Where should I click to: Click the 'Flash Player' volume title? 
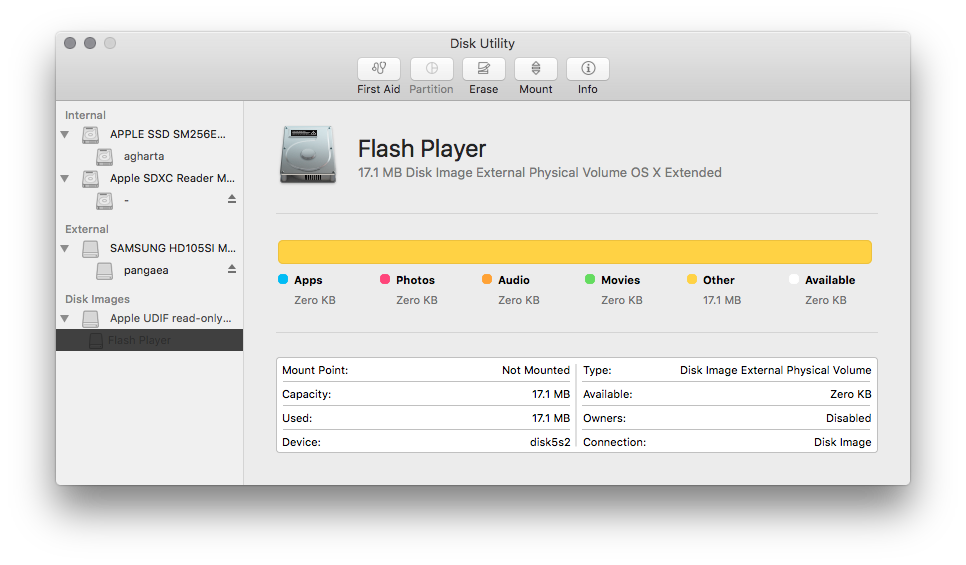point(422,149)
